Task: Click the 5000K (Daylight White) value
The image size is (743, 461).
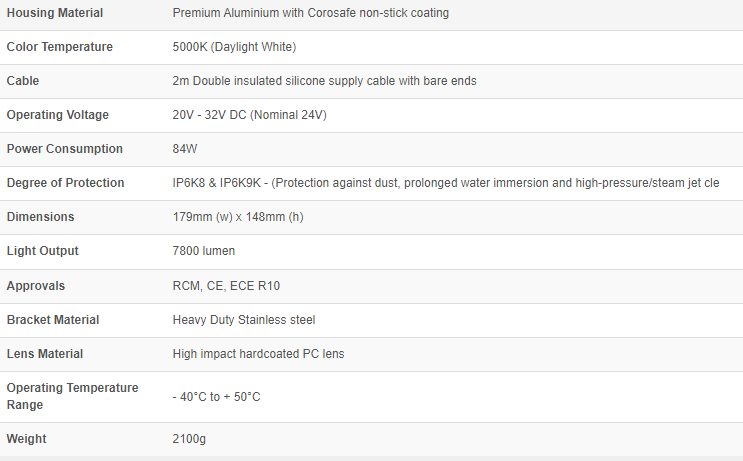Action: (x=234, y=47)
